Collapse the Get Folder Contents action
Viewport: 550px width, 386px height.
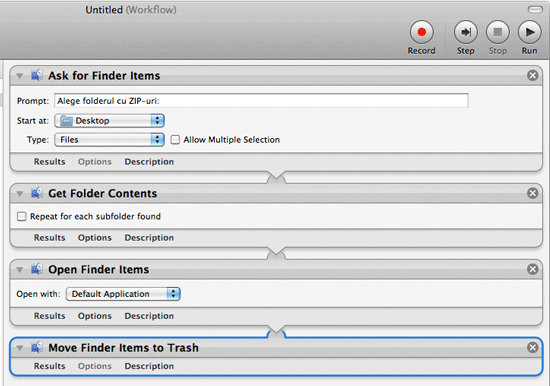[x=20, y=194]
